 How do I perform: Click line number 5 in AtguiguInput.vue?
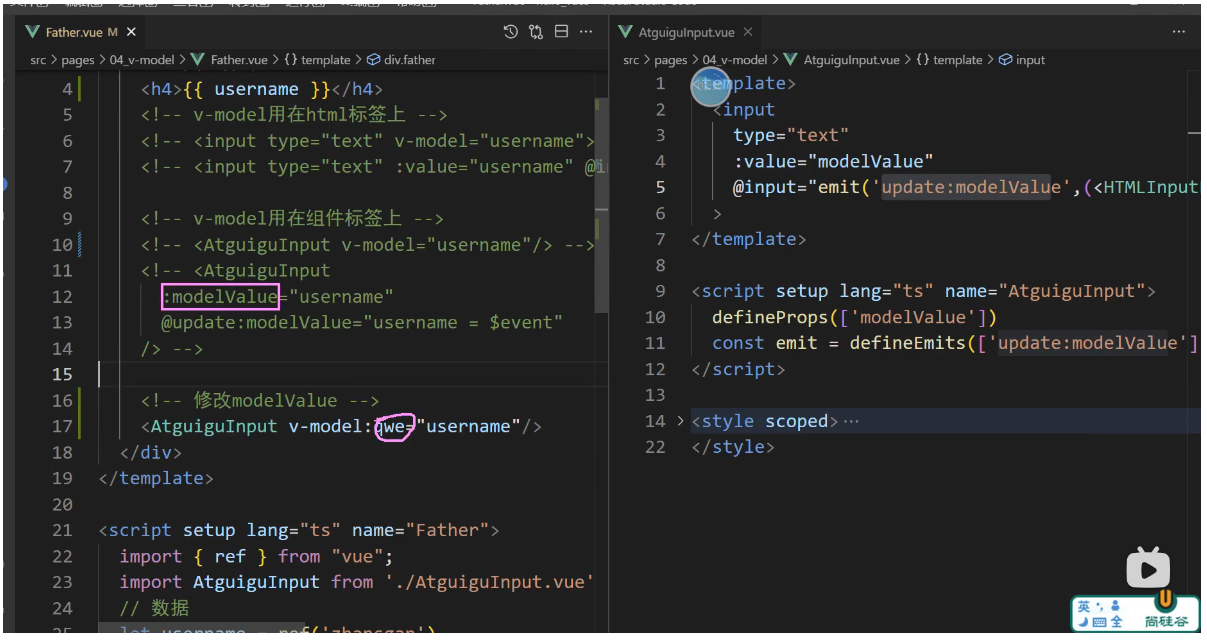click(x=660, y=187)
